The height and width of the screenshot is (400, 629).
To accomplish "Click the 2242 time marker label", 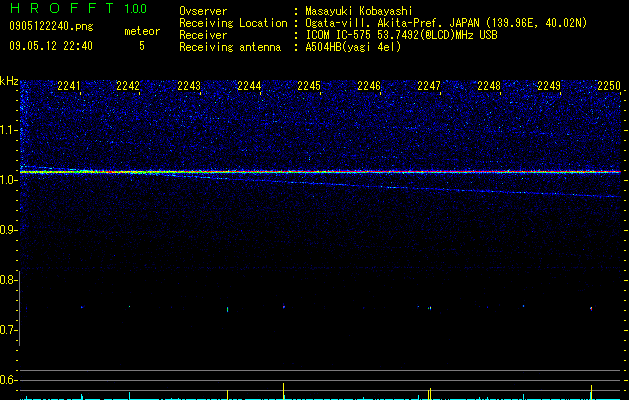I will [128, 85].
